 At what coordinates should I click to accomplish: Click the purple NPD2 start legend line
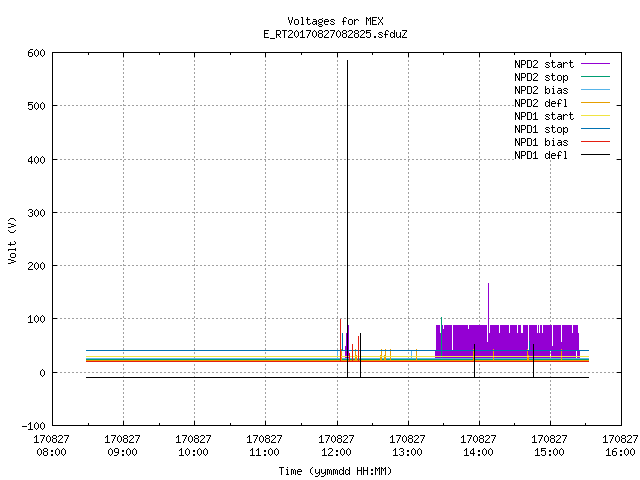click(596, 64)
